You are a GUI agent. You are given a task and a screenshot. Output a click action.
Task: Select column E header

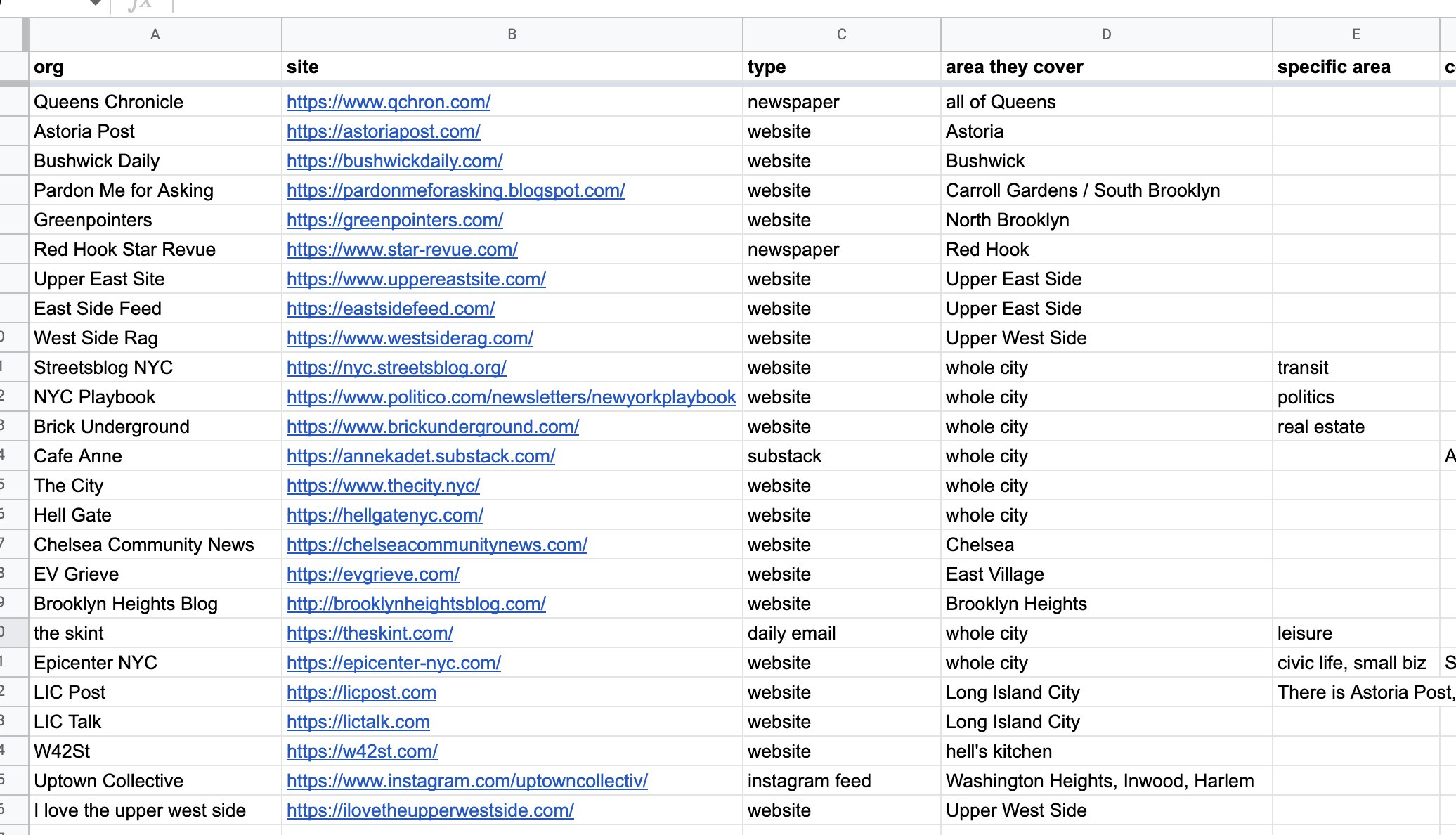[1356, 34]
